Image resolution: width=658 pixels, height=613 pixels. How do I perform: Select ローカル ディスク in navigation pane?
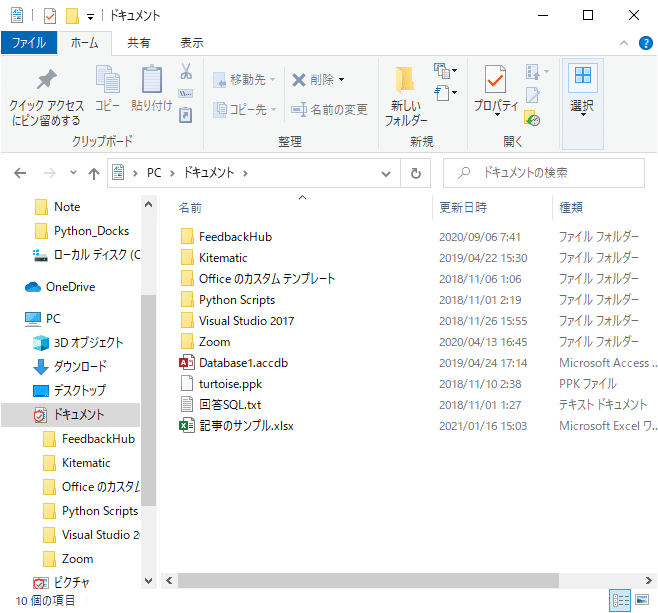click(x=86, y=255)
